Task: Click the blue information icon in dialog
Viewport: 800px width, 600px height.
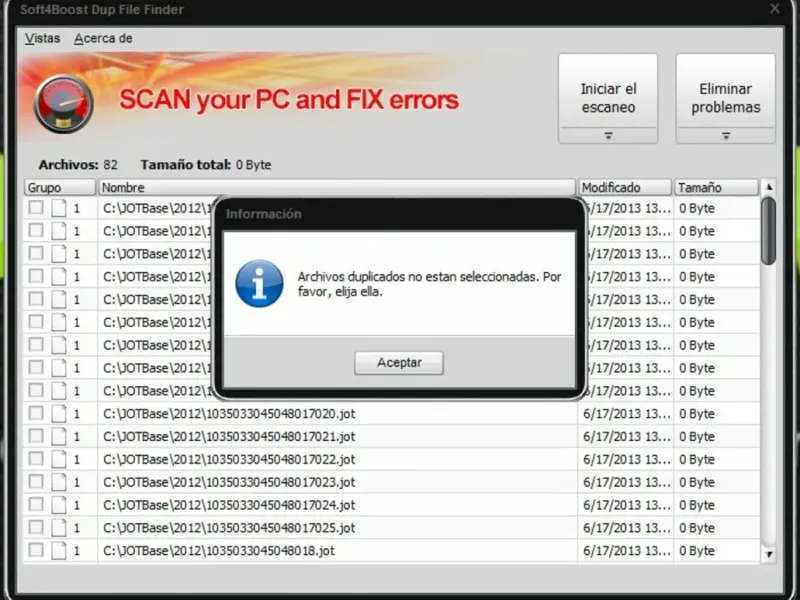Action: tap(259, 284)
